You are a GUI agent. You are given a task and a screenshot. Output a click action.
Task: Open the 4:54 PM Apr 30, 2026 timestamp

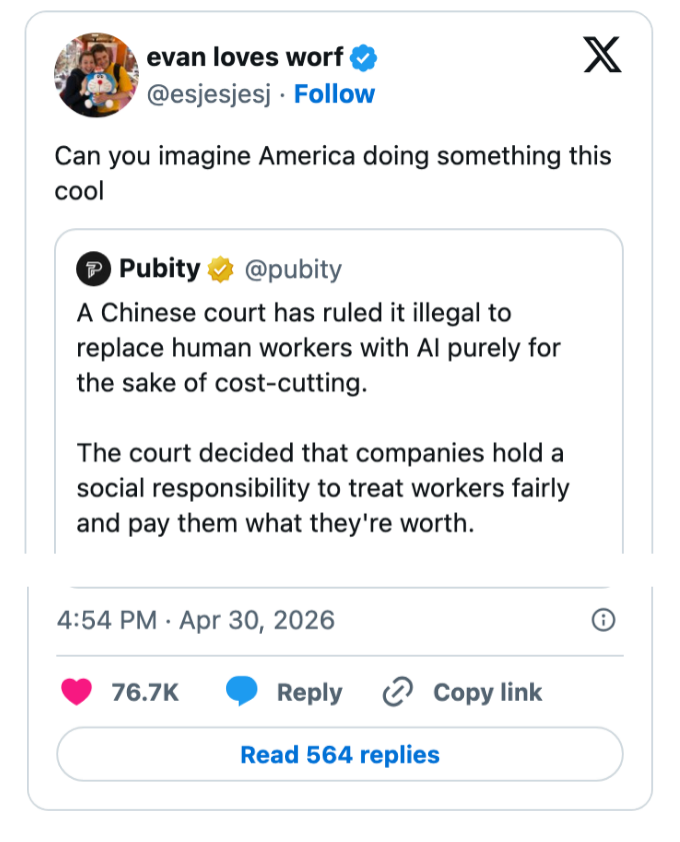pos(196,620)
